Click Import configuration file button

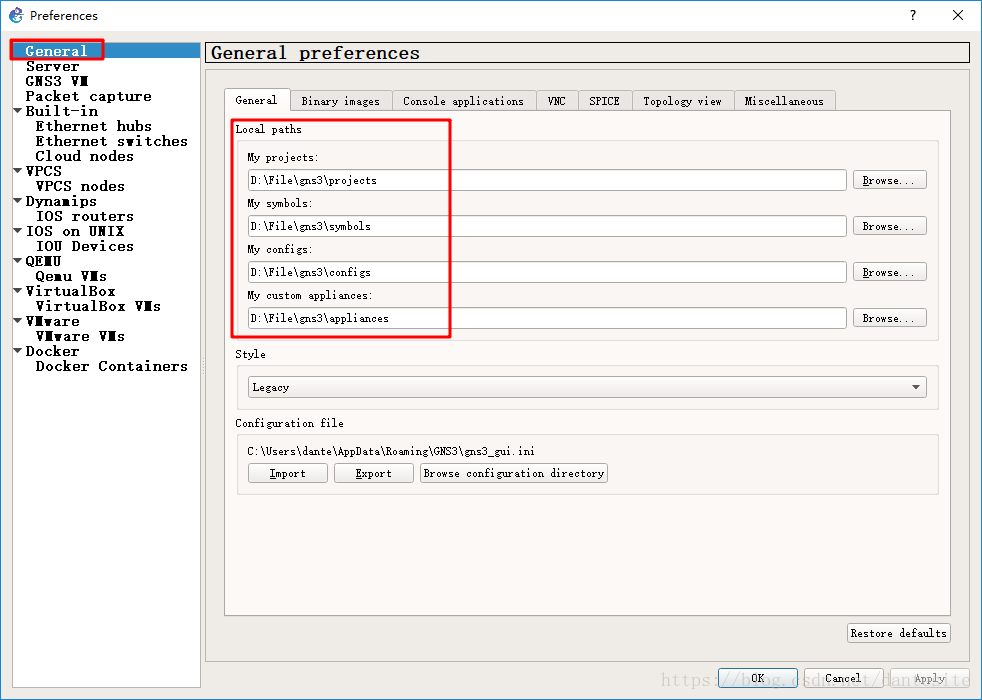287,473
